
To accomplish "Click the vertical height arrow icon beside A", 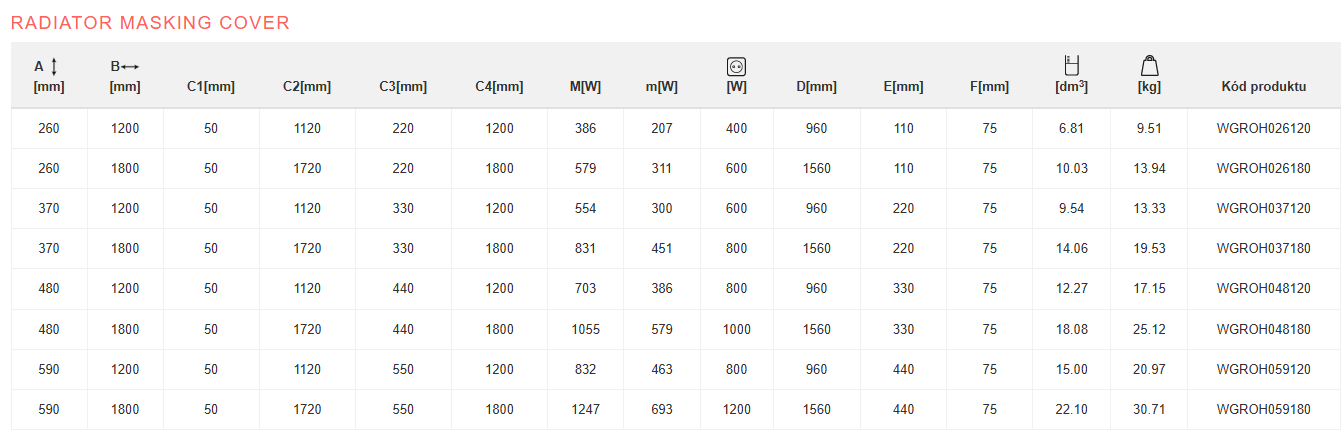I will click(x=54, y=66).
